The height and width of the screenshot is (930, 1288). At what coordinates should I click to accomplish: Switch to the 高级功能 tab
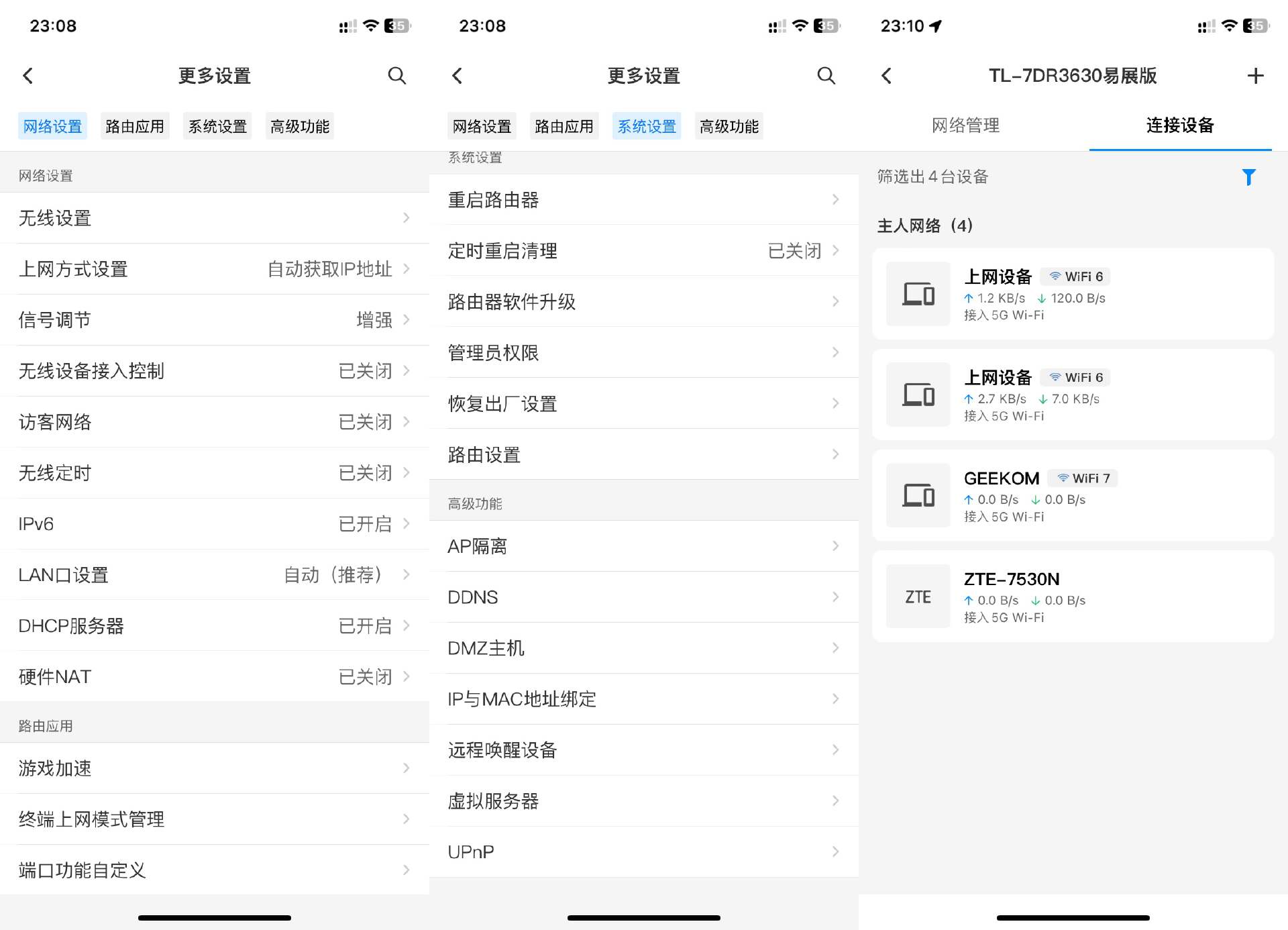tap(299, 125)
